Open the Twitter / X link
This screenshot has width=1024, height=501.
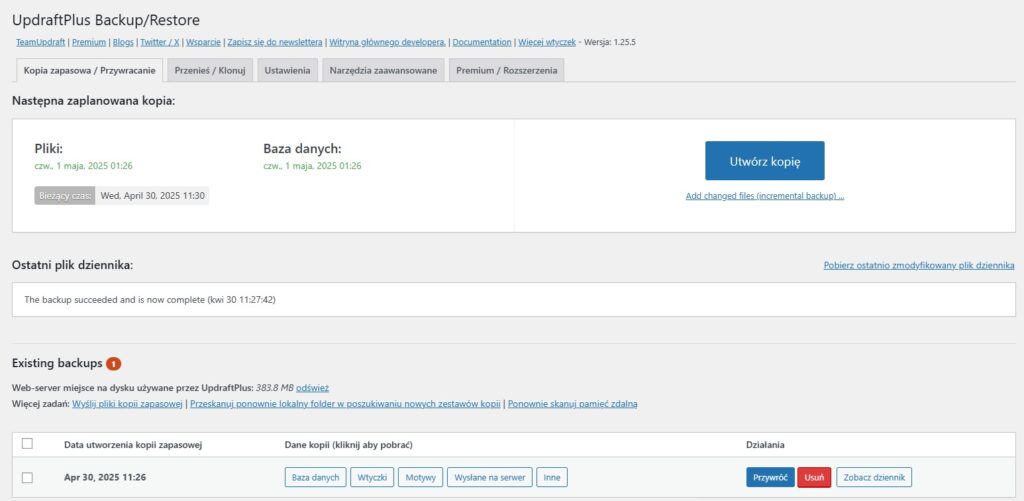(x=160, y=42)
